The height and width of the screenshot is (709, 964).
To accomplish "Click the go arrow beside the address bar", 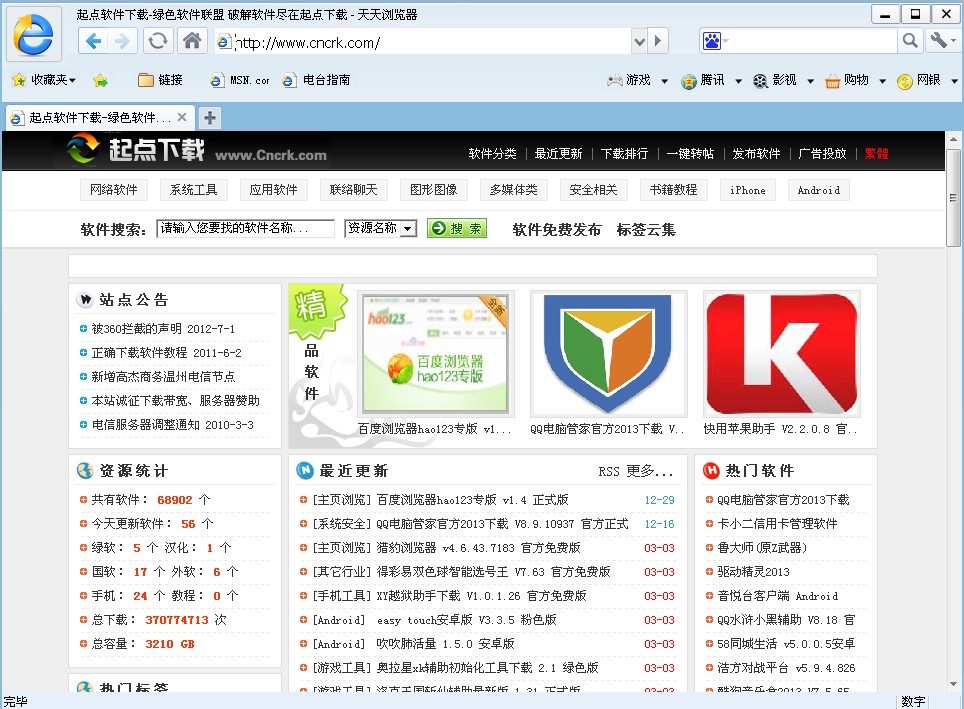I will tap(658, 41).
